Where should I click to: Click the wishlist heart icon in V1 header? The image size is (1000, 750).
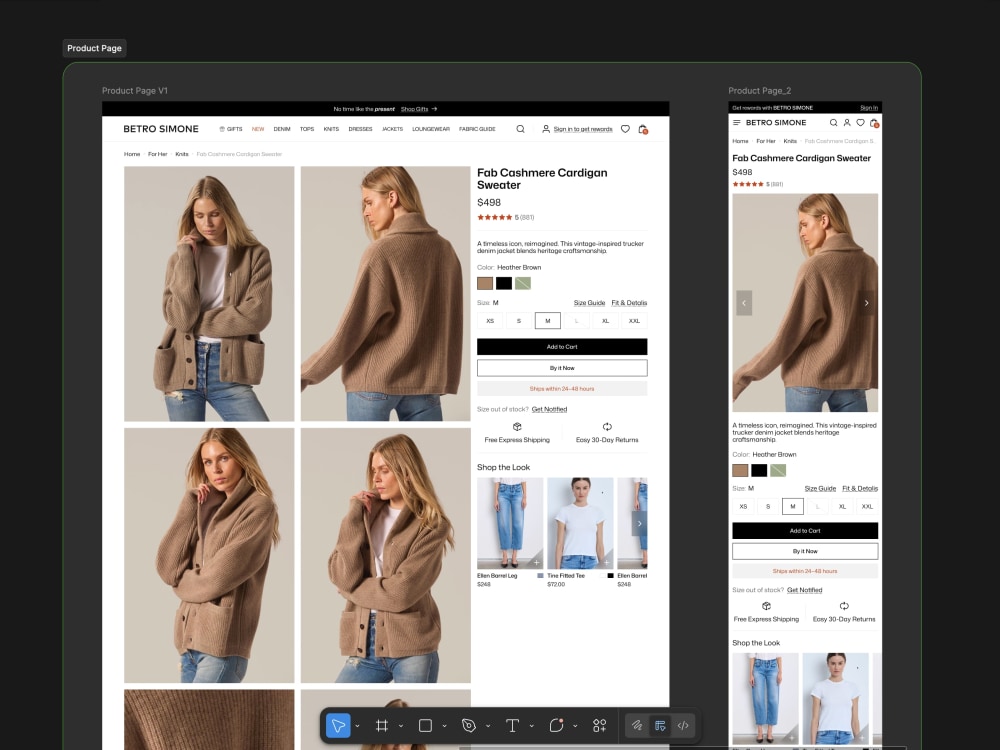(625, 129)
